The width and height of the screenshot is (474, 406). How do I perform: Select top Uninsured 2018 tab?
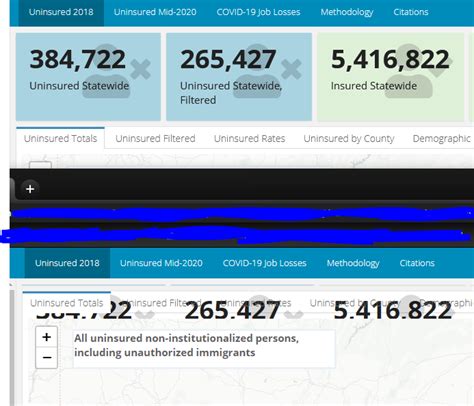click(x=61, y=12)
